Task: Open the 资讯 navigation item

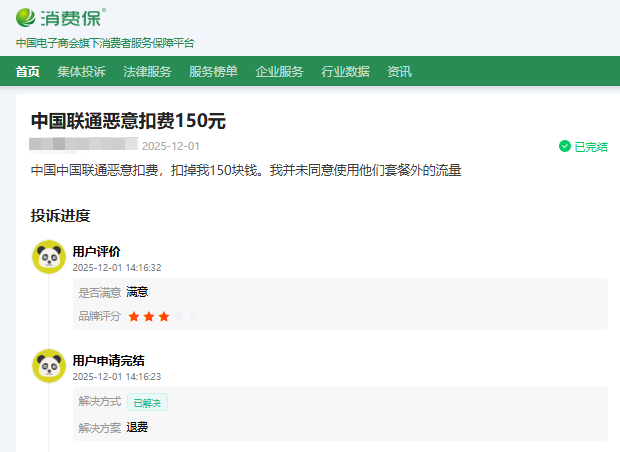Action: [x=399, y=71]
